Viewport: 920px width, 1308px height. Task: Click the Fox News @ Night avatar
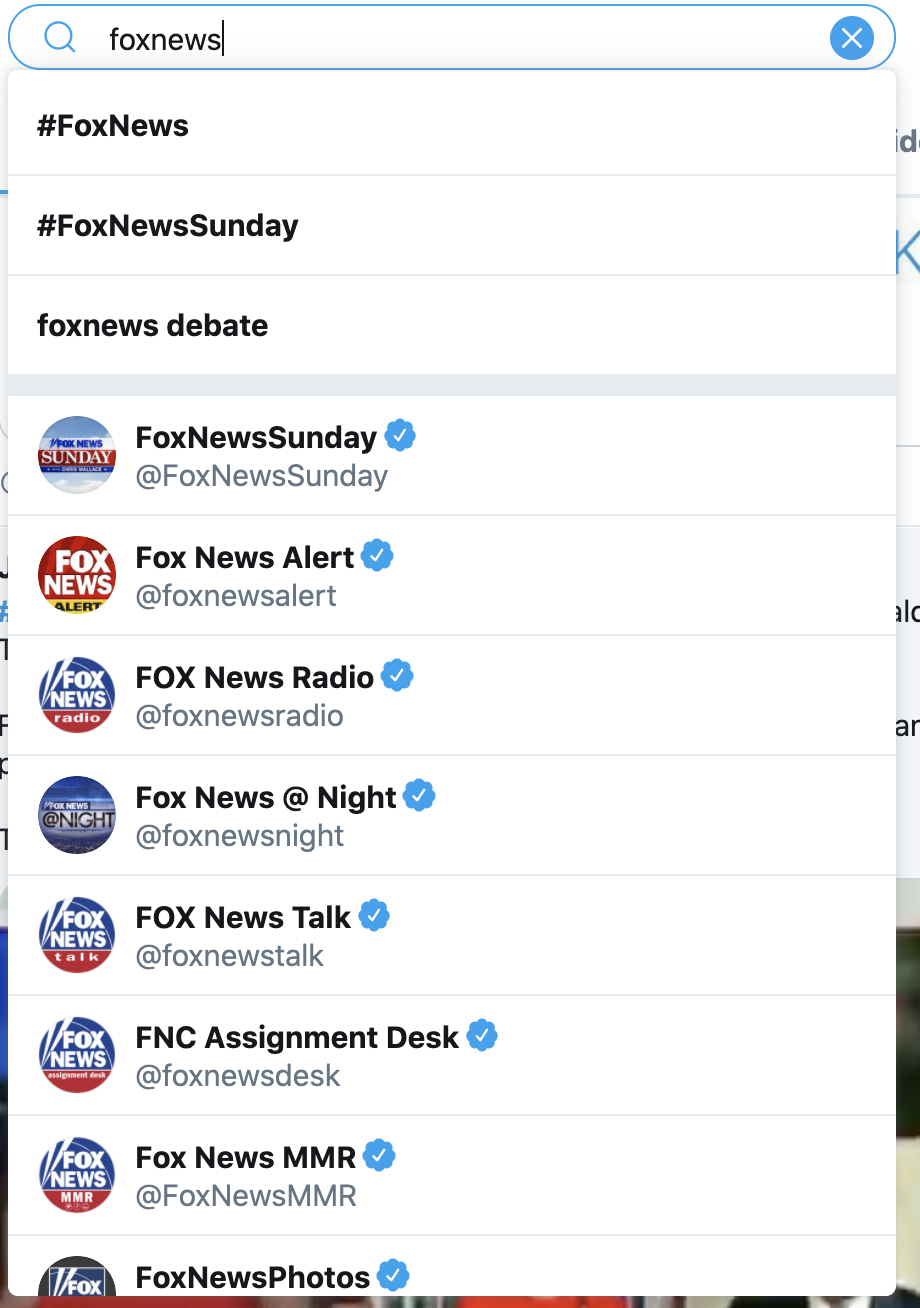77,815
